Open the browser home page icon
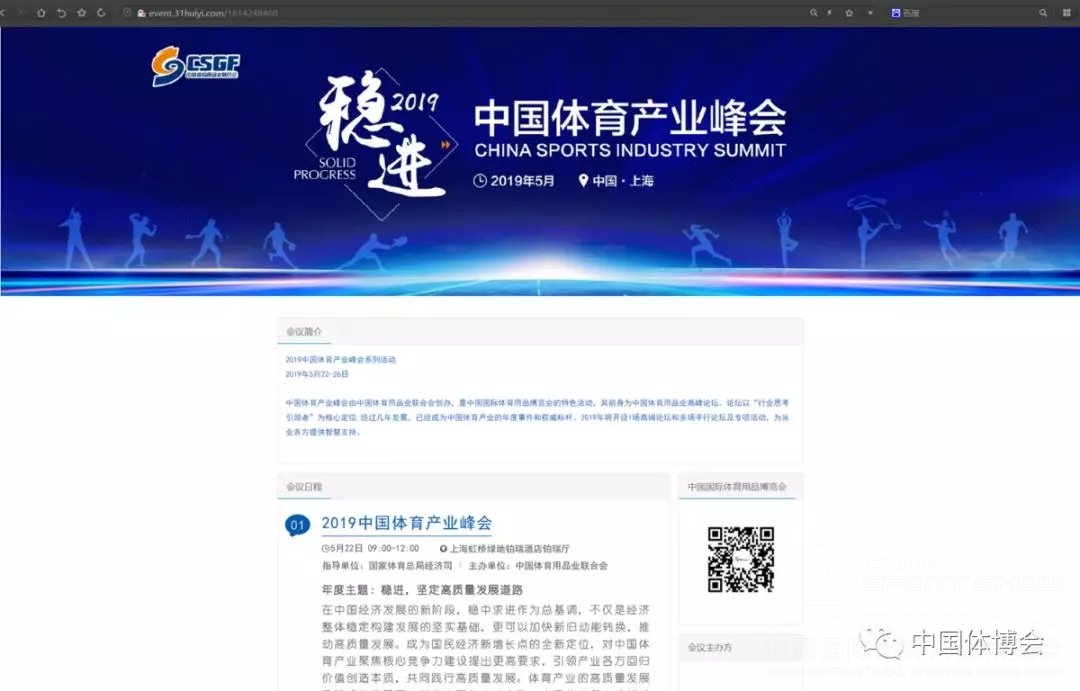This screenshot has height=691, width=1080. click(x=41, y=13)
